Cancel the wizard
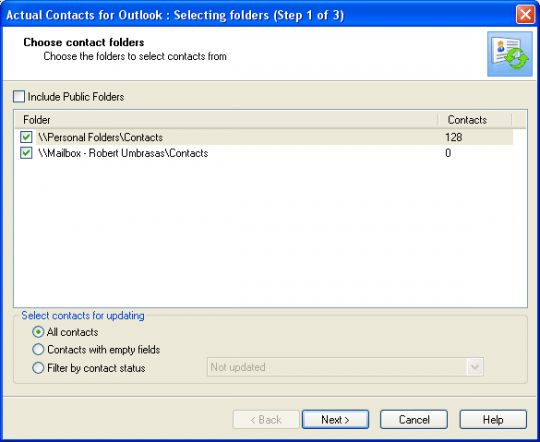540x442 pixels. coord(414,420)
